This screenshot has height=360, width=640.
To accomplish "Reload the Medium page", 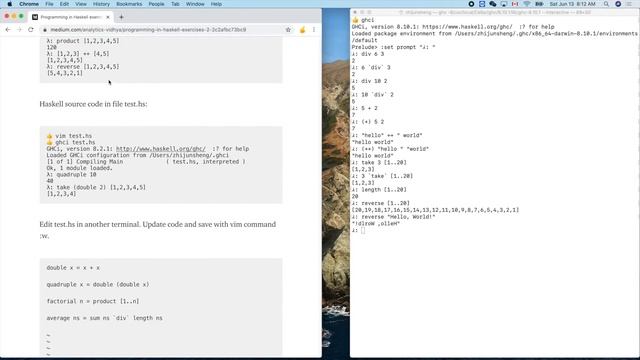I will 31,30.
